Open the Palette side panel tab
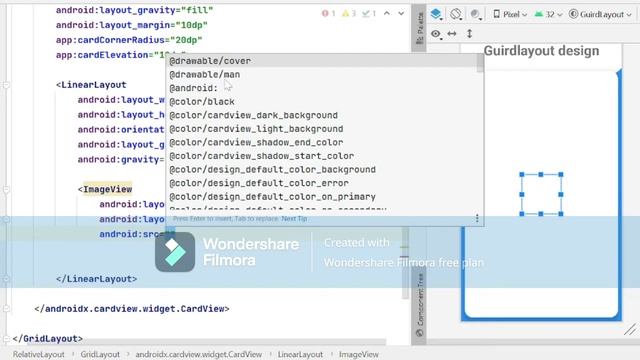This screenshot has width=640, height=360. 419,28
